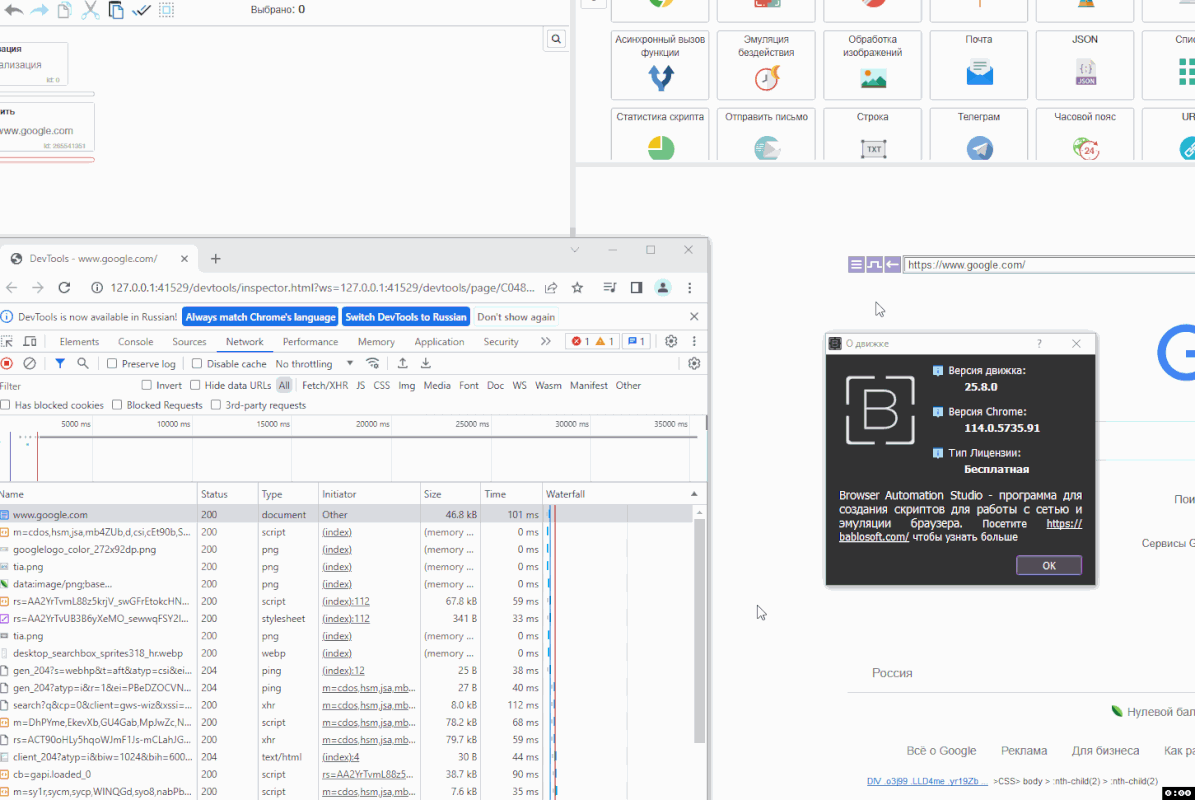Open the Строка module

[x=873, y=135]
